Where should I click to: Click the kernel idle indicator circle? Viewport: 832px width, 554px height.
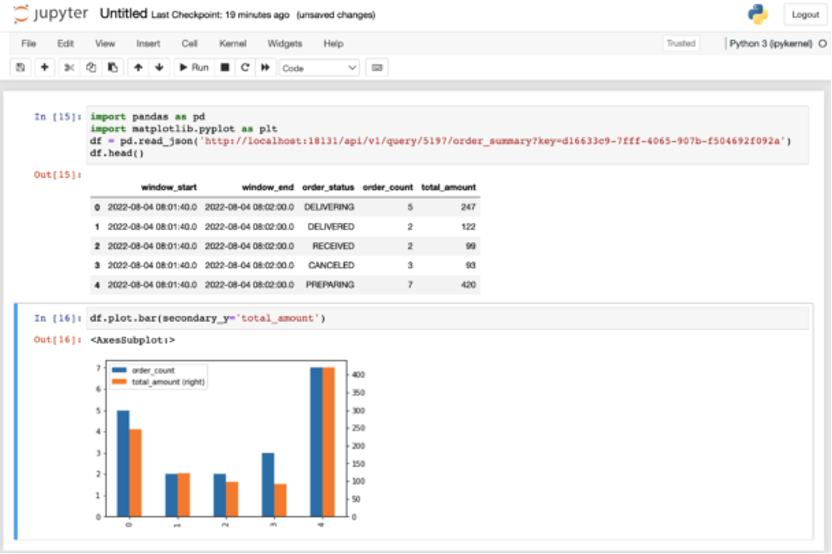[822, 44]
